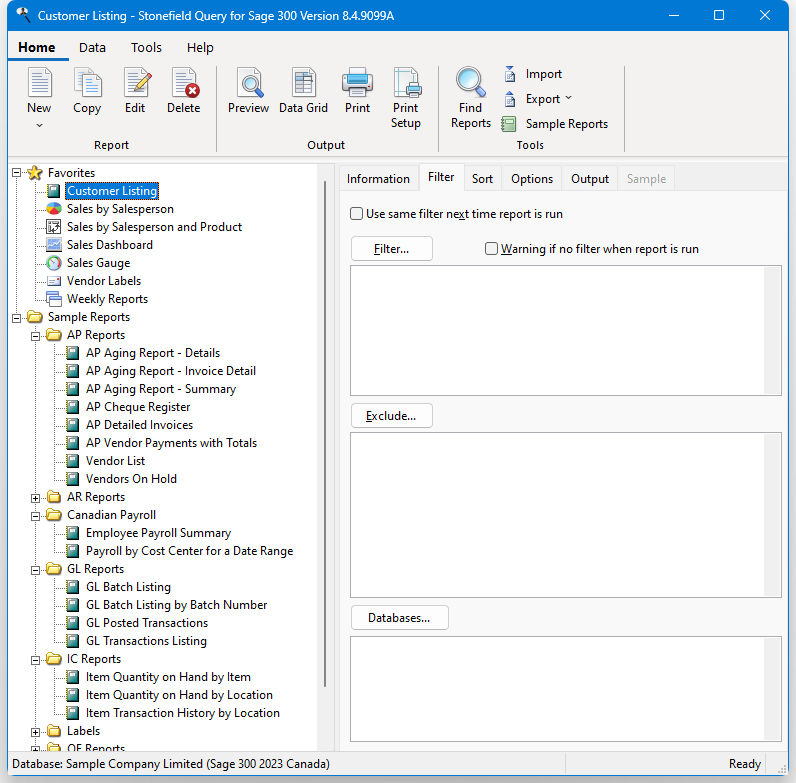Collapse the AP Reports folder

[36, 336]
